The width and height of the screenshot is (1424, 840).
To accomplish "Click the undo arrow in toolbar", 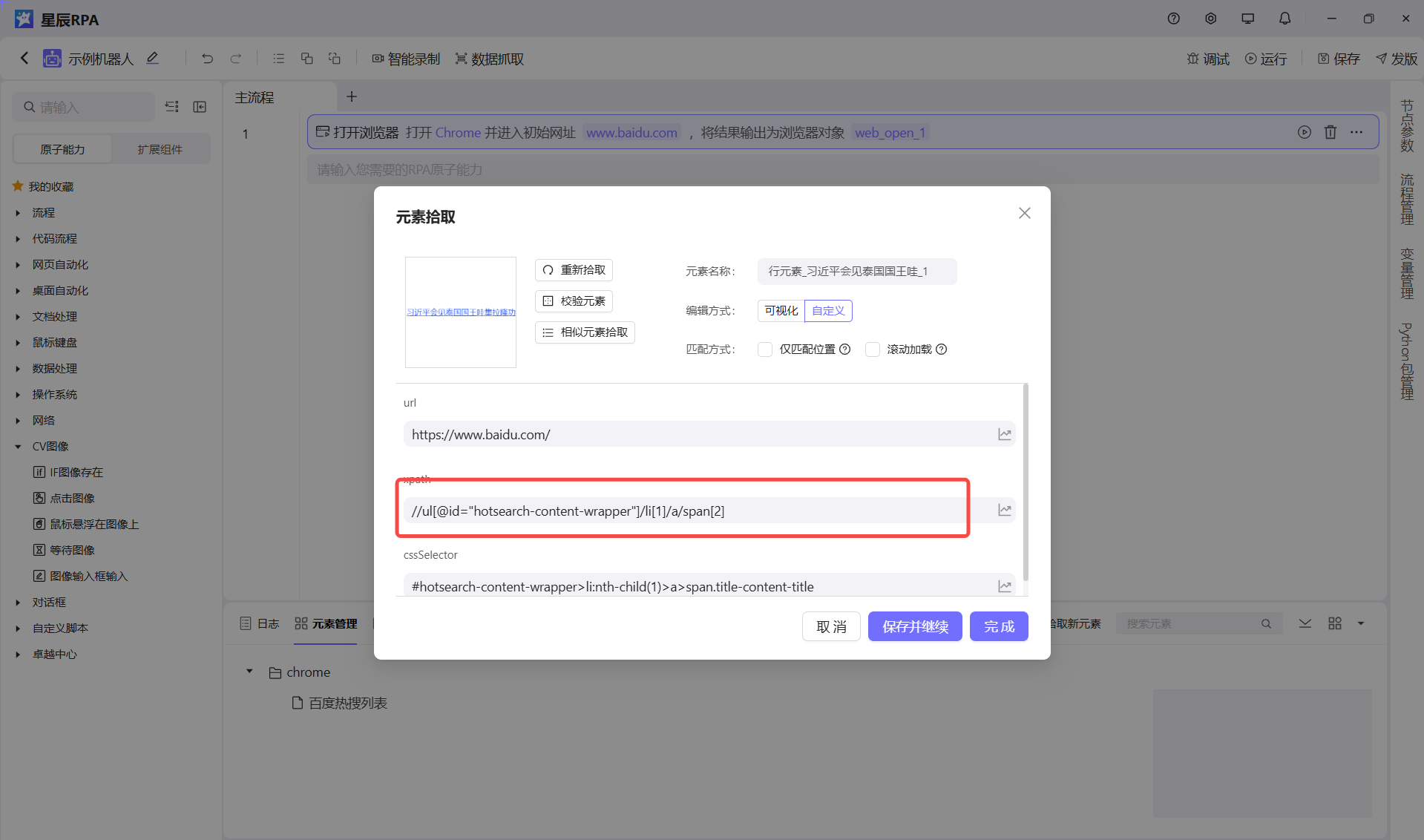I will point(207,59).
